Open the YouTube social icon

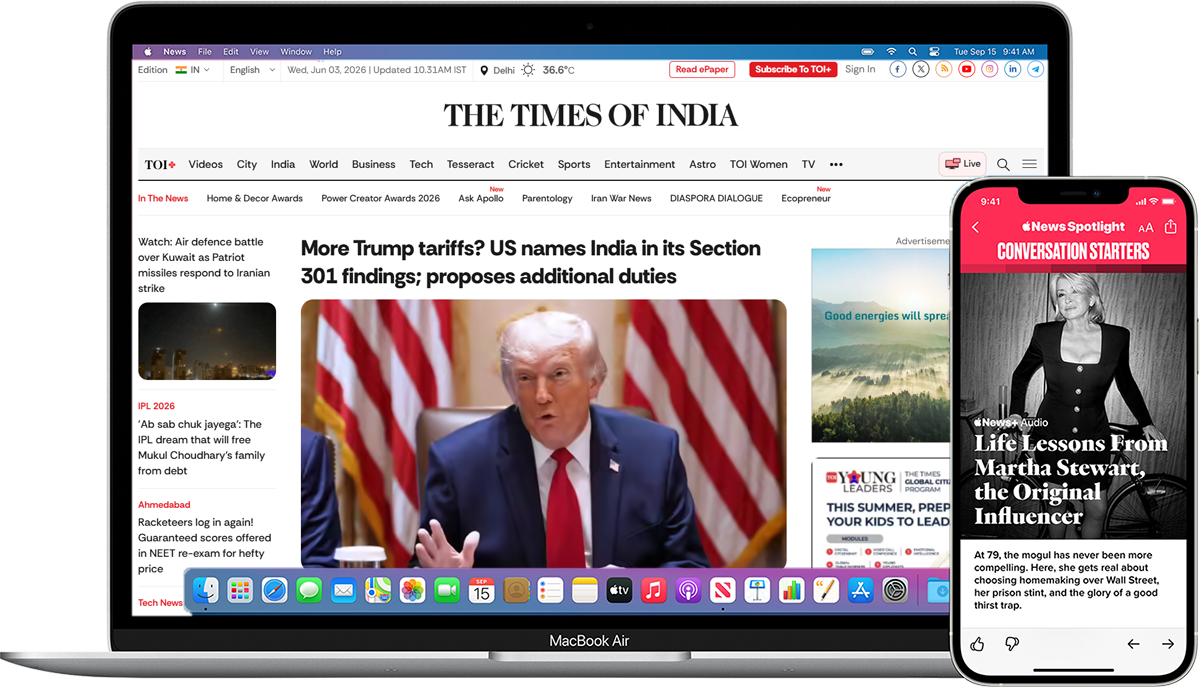point(966,69)
